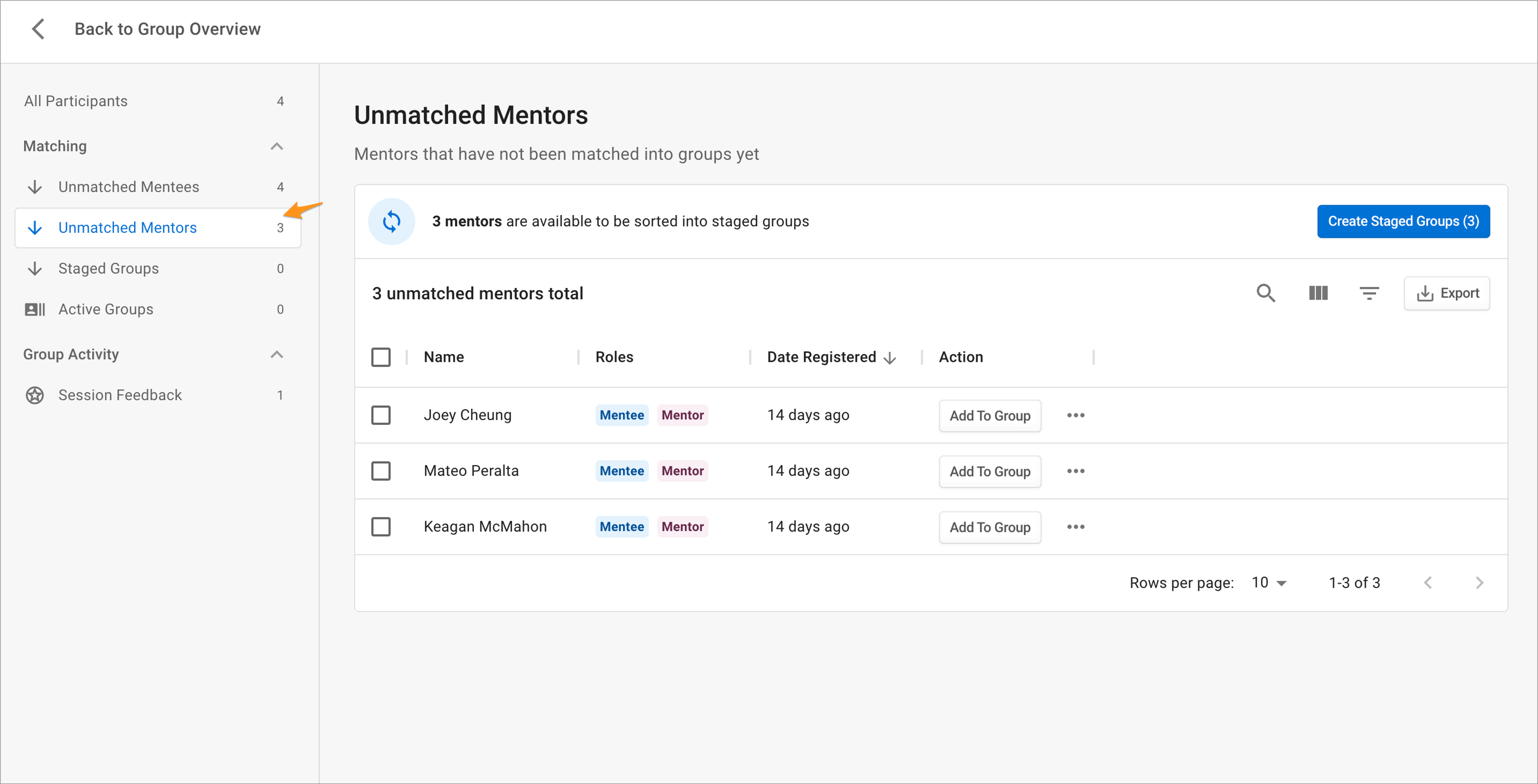Image resolution: width=1538 pixels, height=784 pixels.
Task: Export the unmatched mentors table
Action: click(x=1447, y=293)
